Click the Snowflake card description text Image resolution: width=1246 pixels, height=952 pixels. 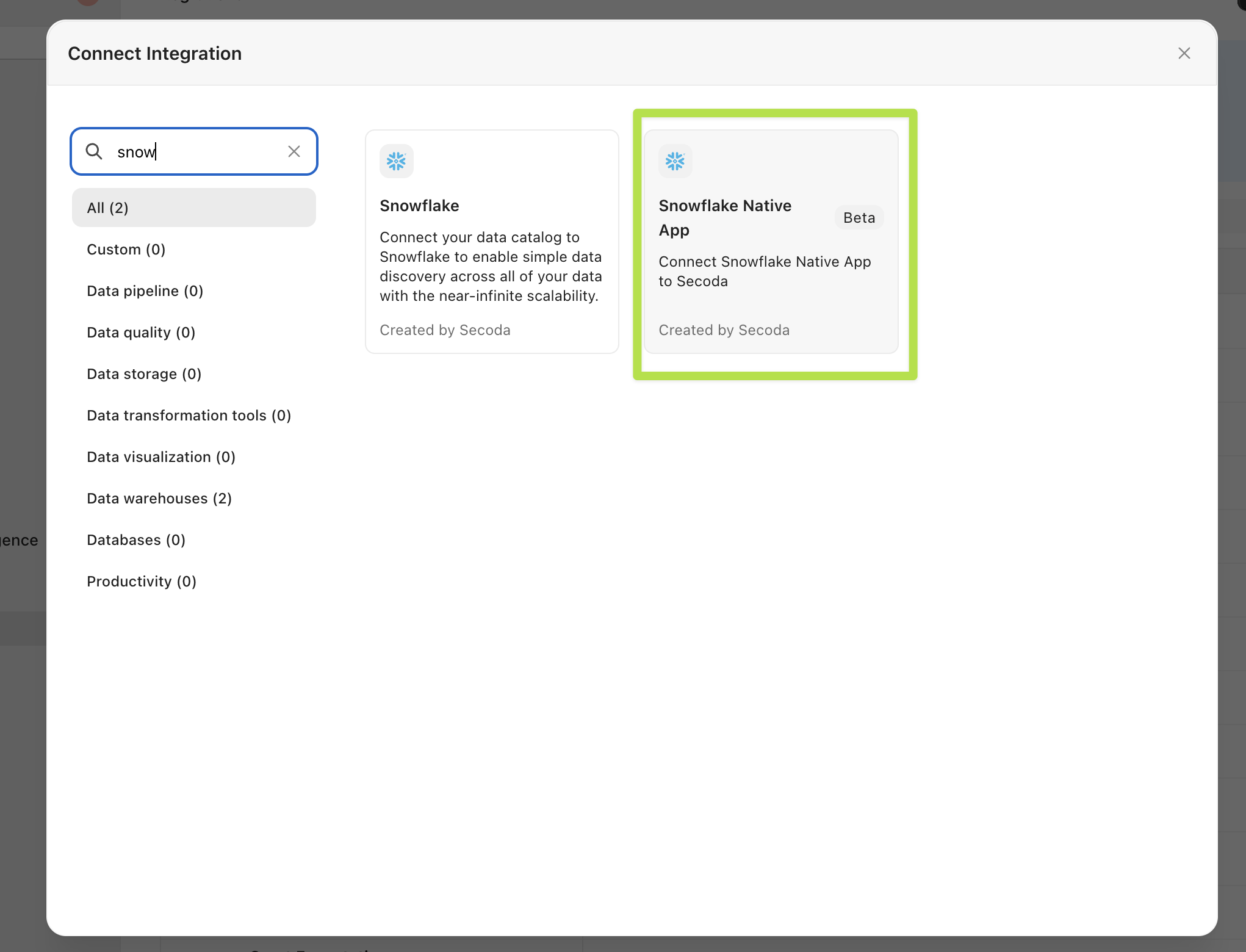[x=491, y=266]
